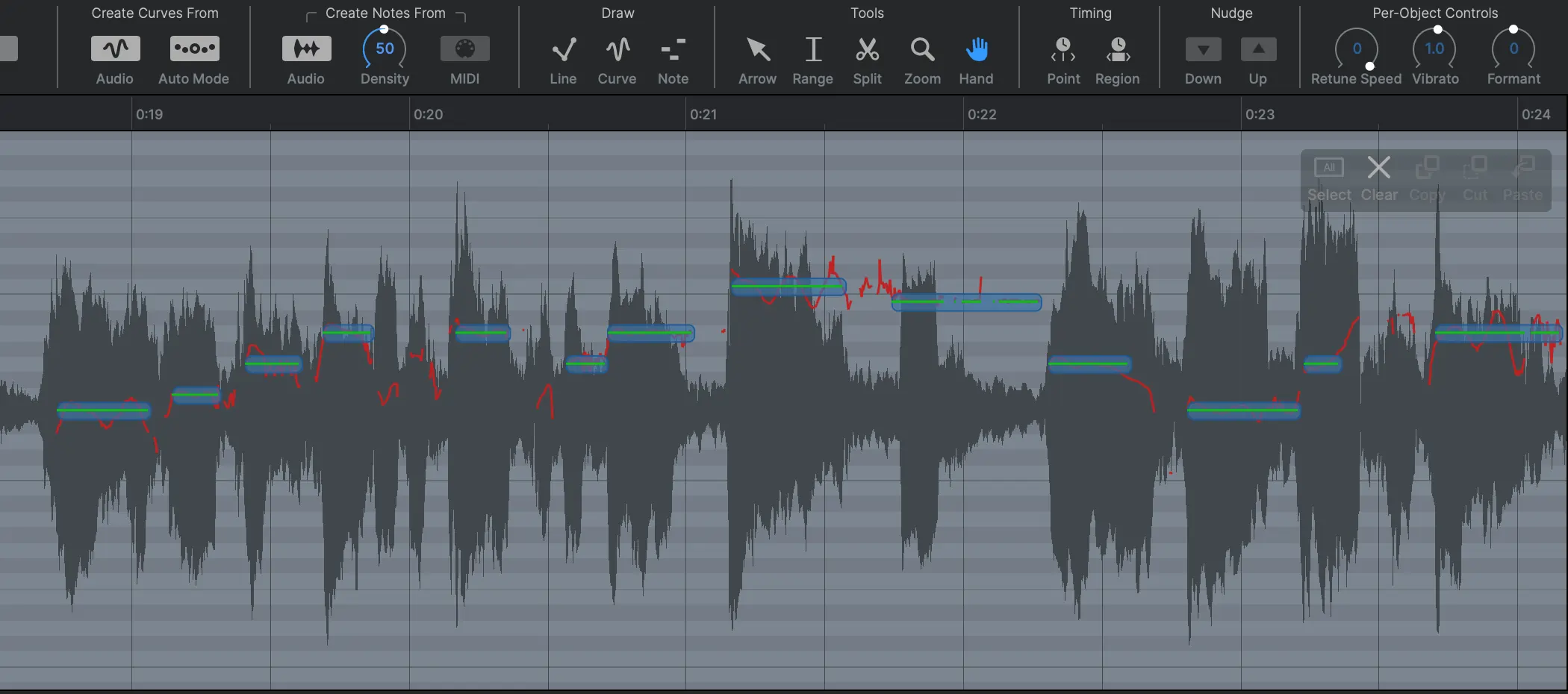Image resolution: width=1568 pixels, height=694 pixels.
Task: Create notes from MIDI input
Action: click(464, 49)
